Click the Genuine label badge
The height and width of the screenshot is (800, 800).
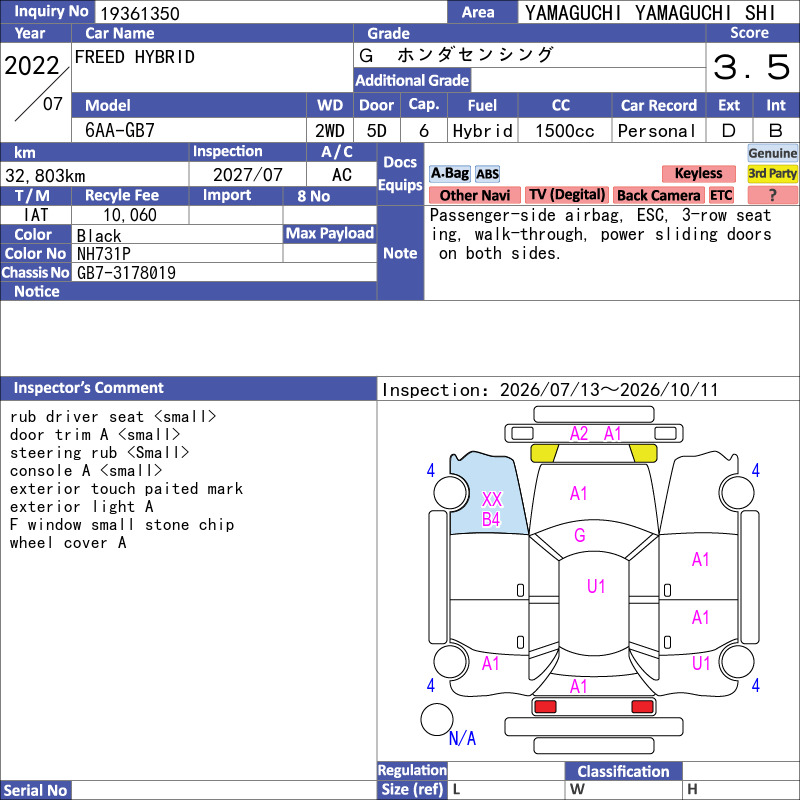pos(772,153)
